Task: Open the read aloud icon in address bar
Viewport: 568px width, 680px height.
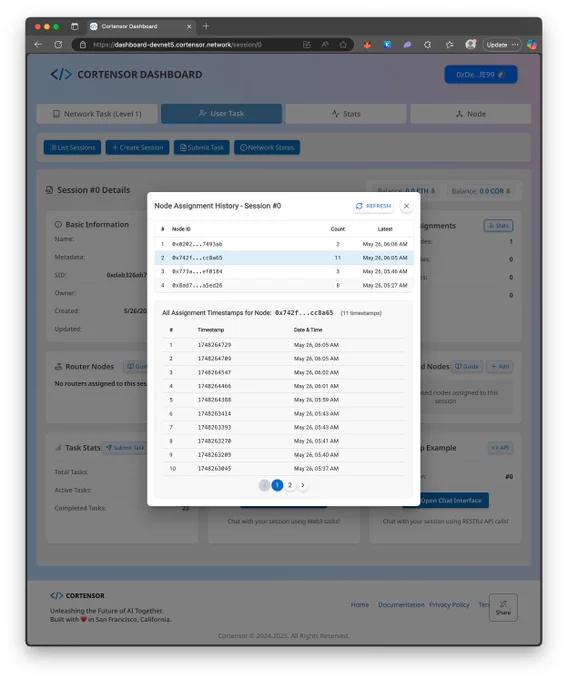Action: click(x=325, y=45)
